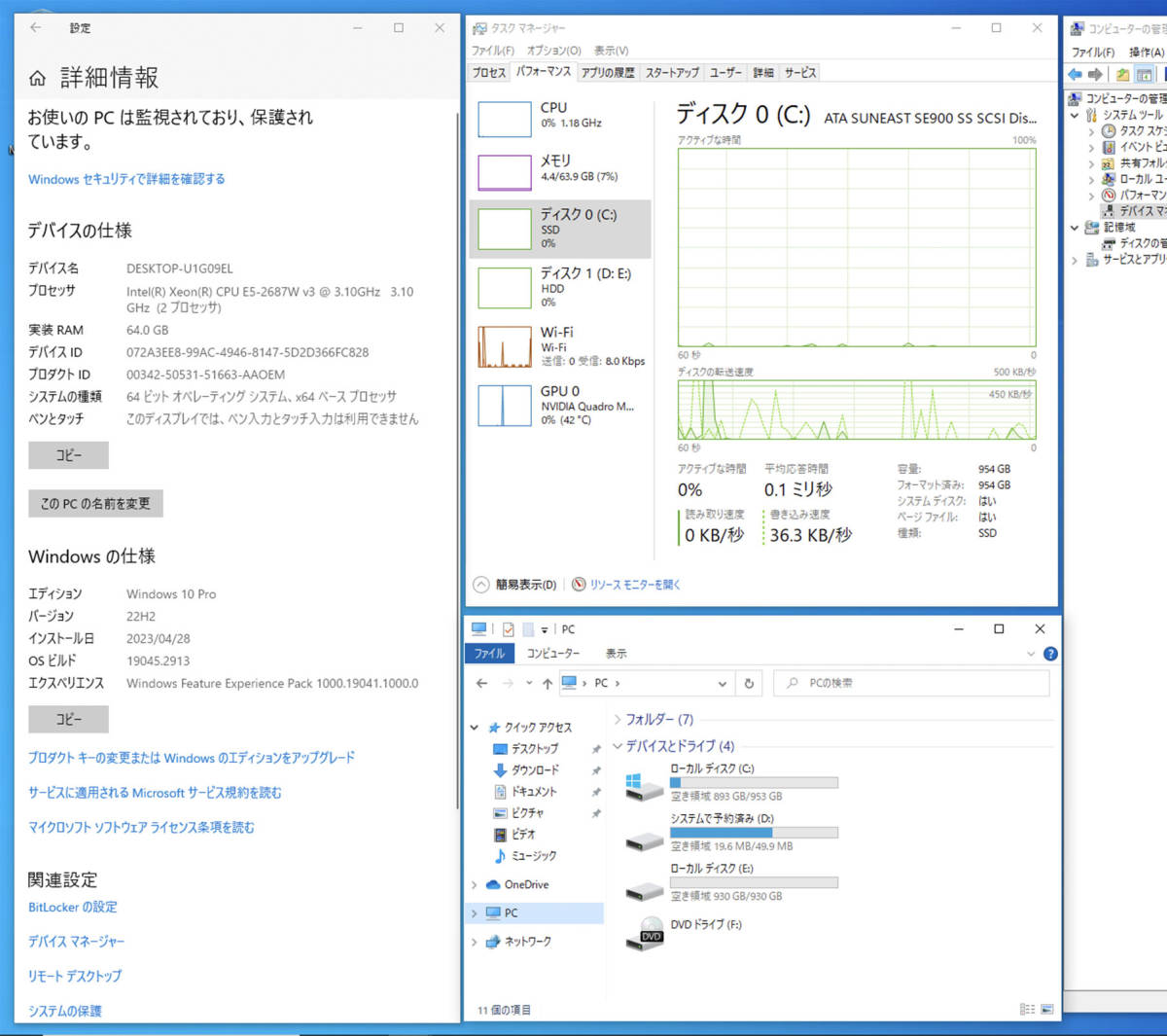Open リモート デスクトップ link
This screenshot has height=1036, width=1167.
(75, 976)
